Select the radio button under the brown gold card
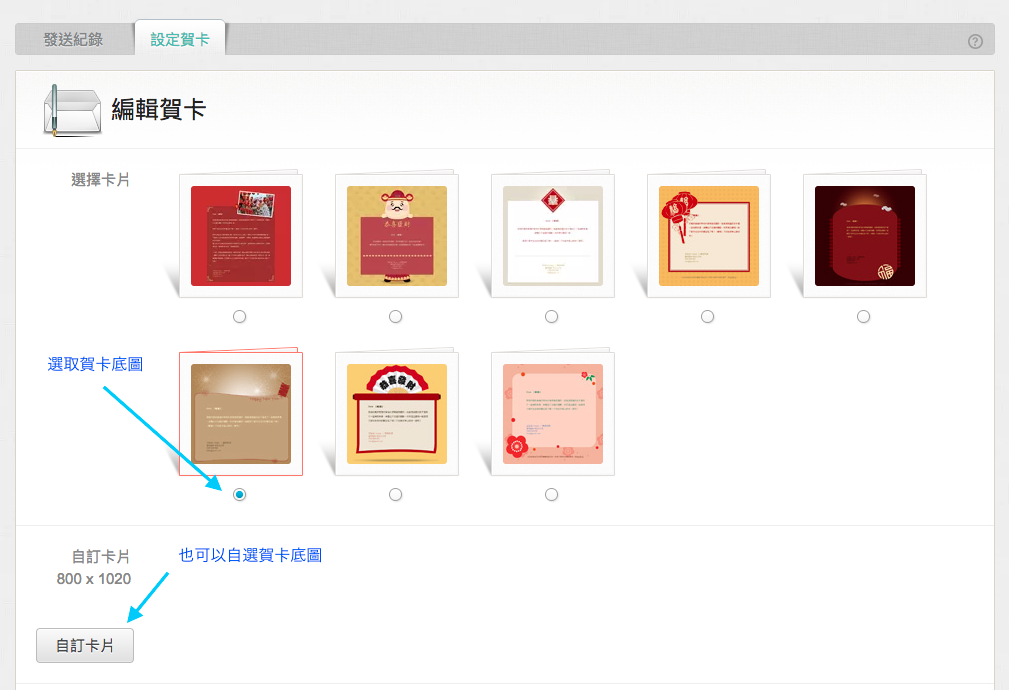This screenshot has height=690, width=1009. point(239,494)
